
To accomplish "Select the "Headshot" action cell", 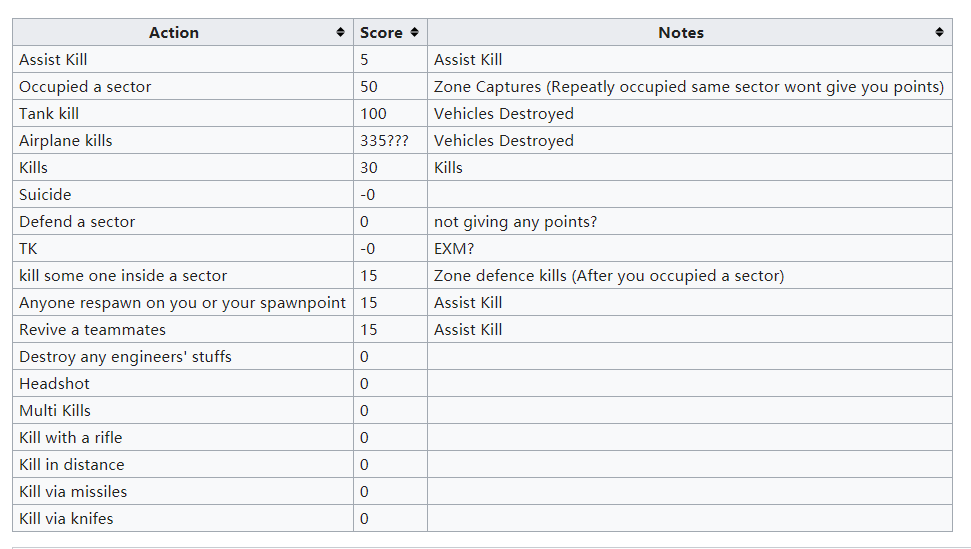I will pos(54,384).
